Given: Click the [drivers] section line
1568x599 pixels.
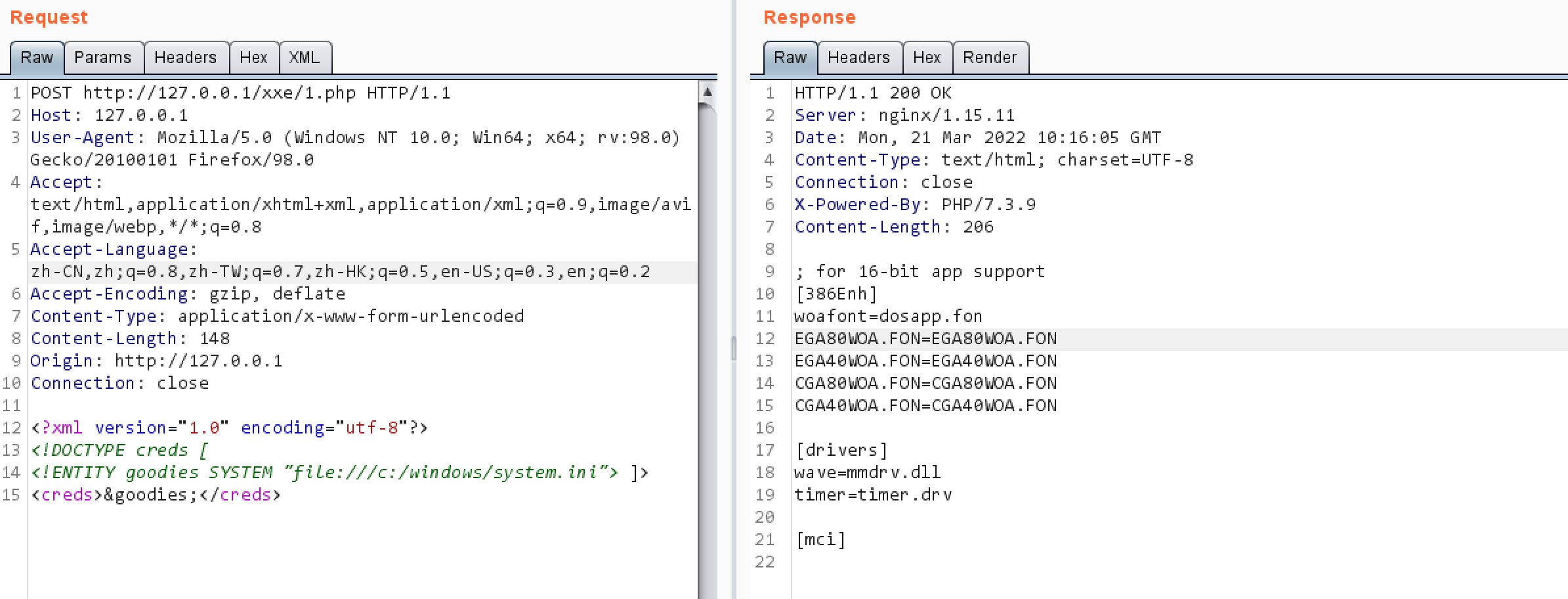Looking at the screenshot, I should 841,451.
